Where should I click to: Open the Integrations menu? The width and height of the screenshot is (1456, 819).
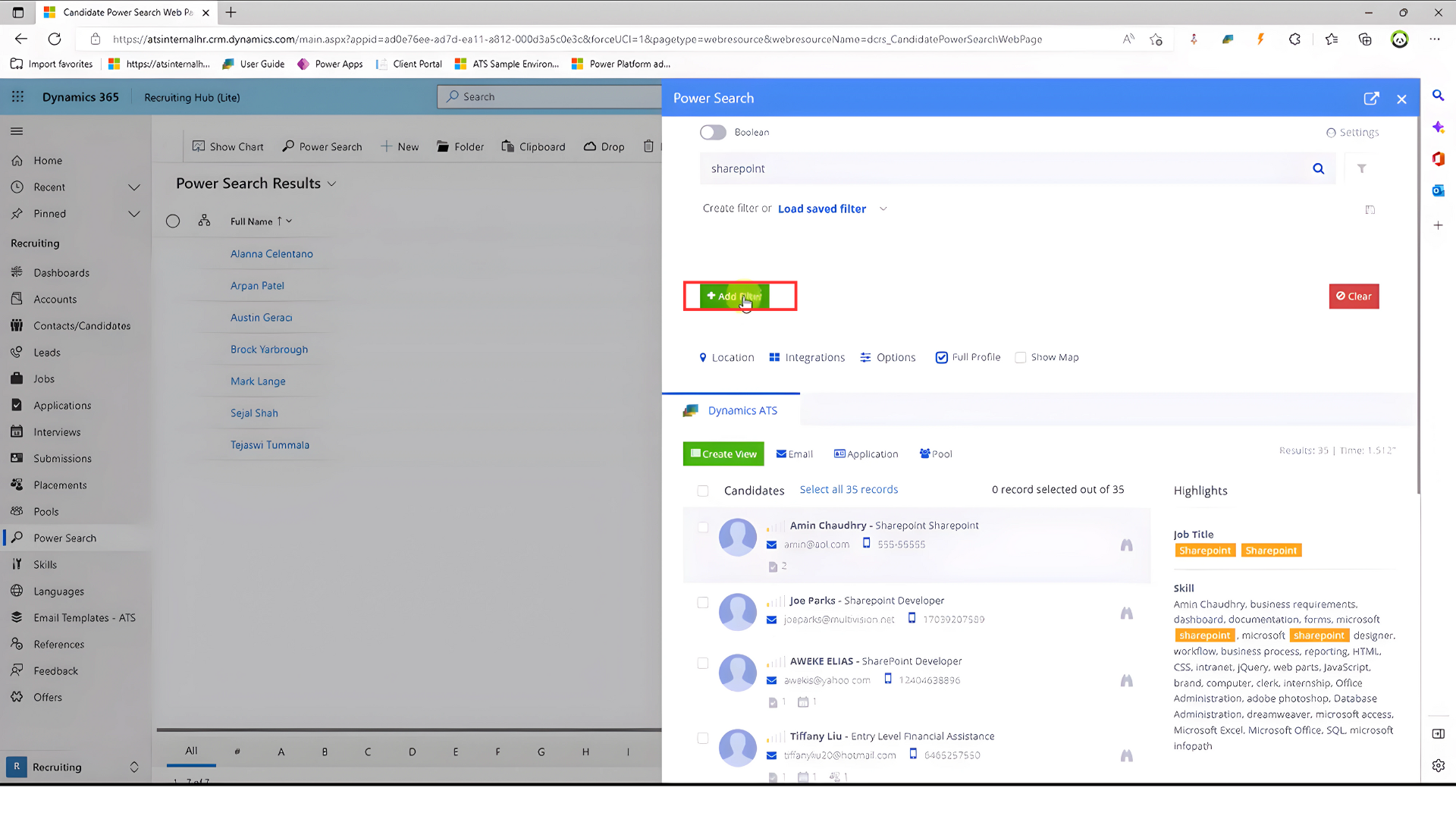[x=807, y=357]
